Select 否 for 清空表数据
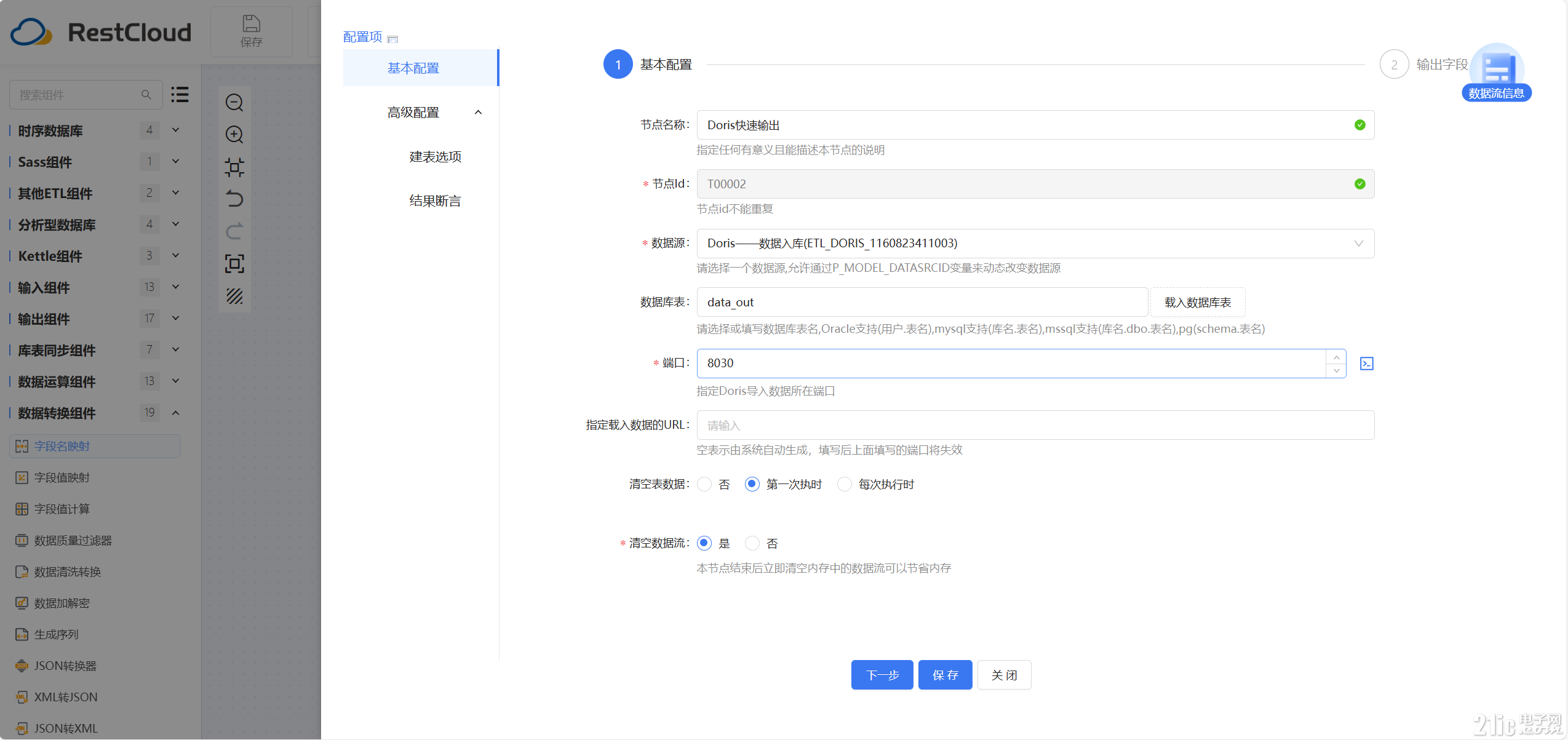Image resolution: width=1568 pixels, height=740 pixels. (x=704, y=484)
